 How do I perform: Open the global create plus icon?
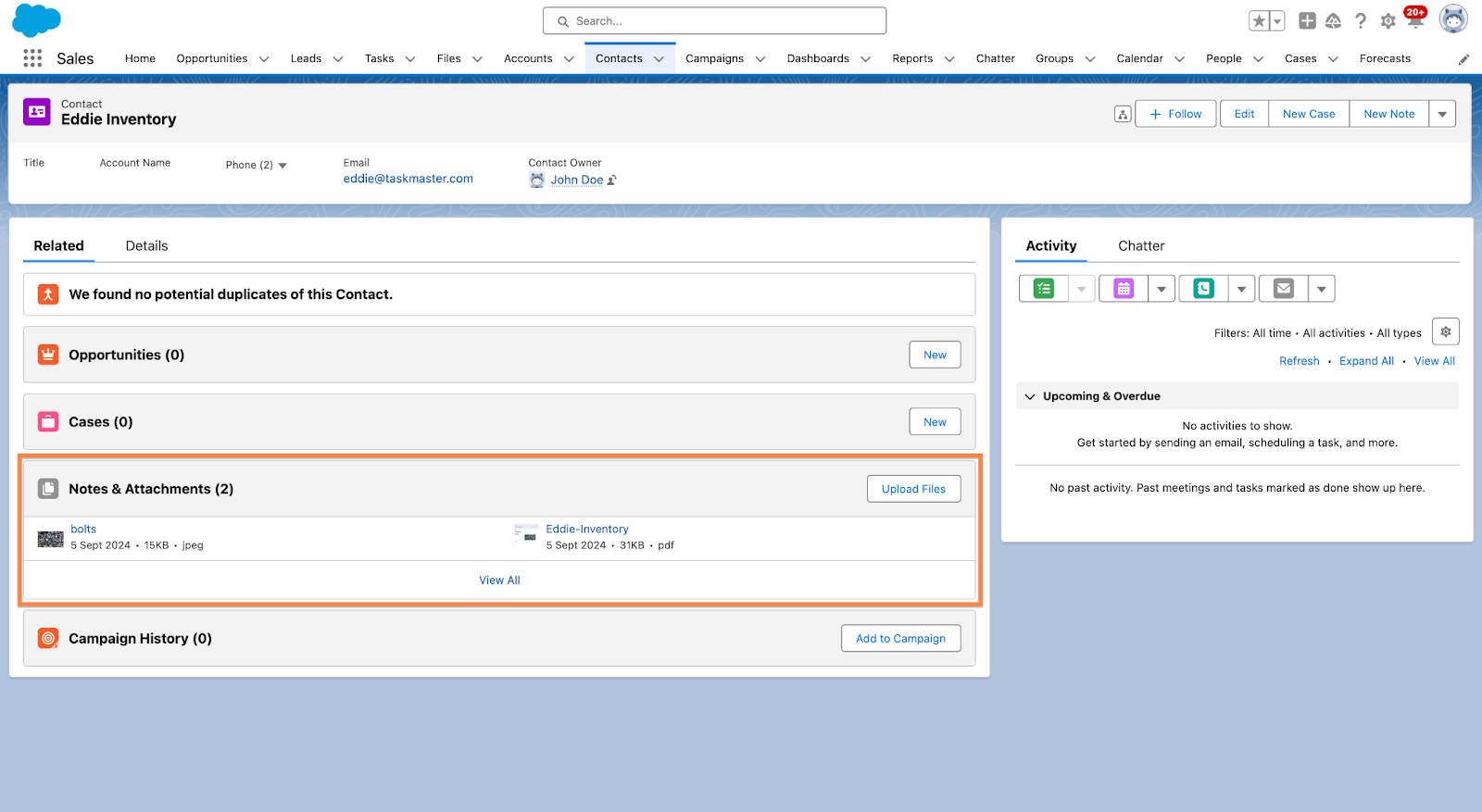(x=1307, y=21)
